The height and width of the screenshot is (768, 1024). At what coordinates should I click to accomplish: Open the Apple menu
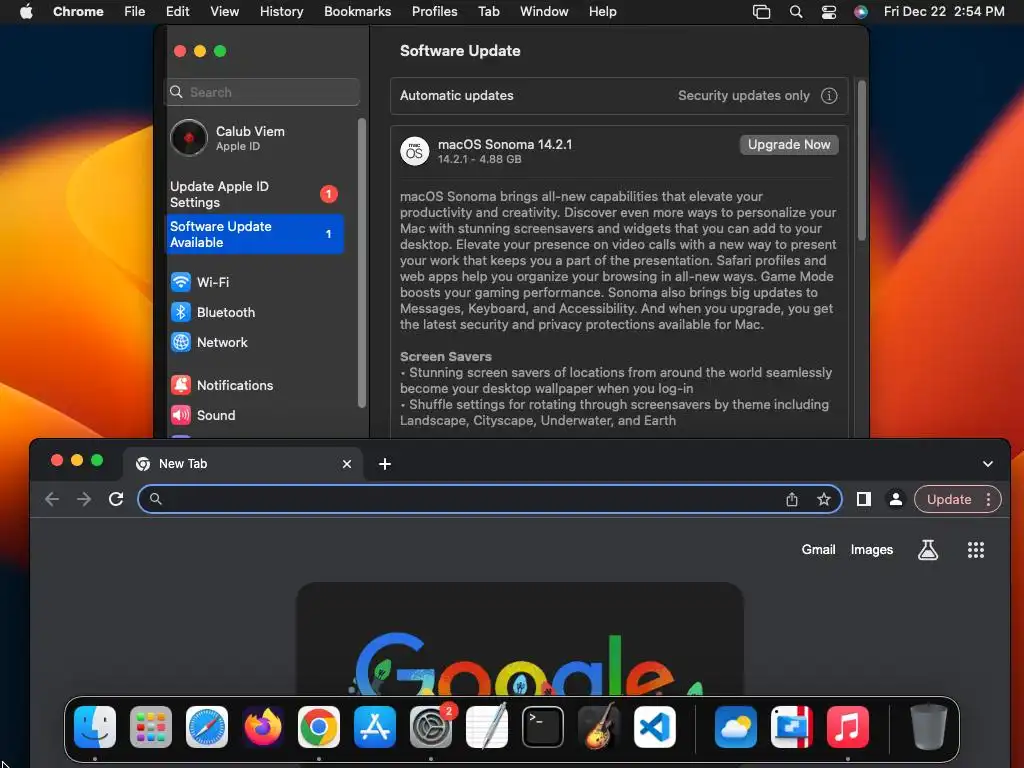[26, 11]
